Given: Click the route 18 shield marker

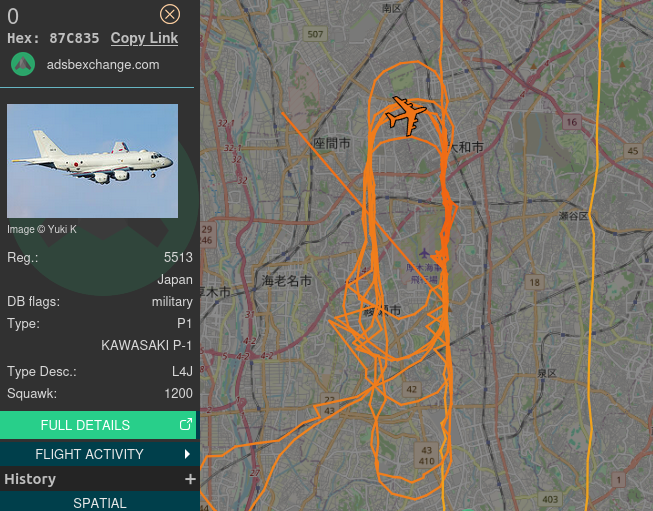Looking at the screenshot, I should click(534, 282).
